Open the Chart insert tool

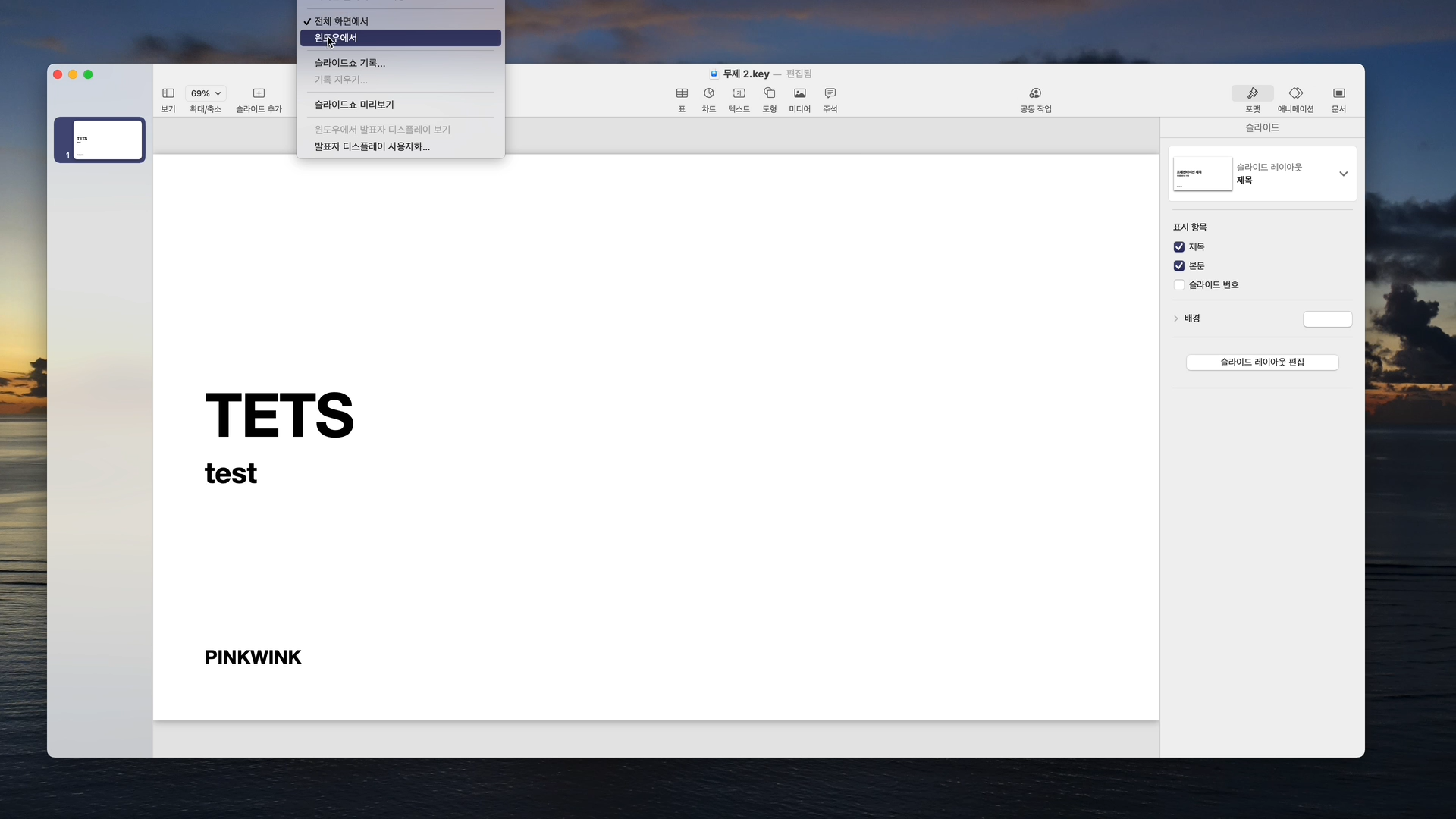(x=708, y=93)
